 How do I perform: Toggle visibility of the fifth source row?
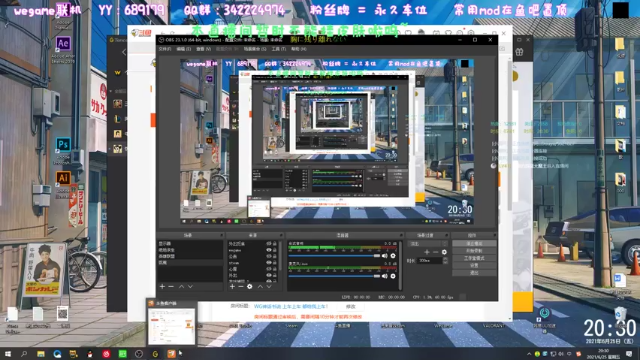269,269
